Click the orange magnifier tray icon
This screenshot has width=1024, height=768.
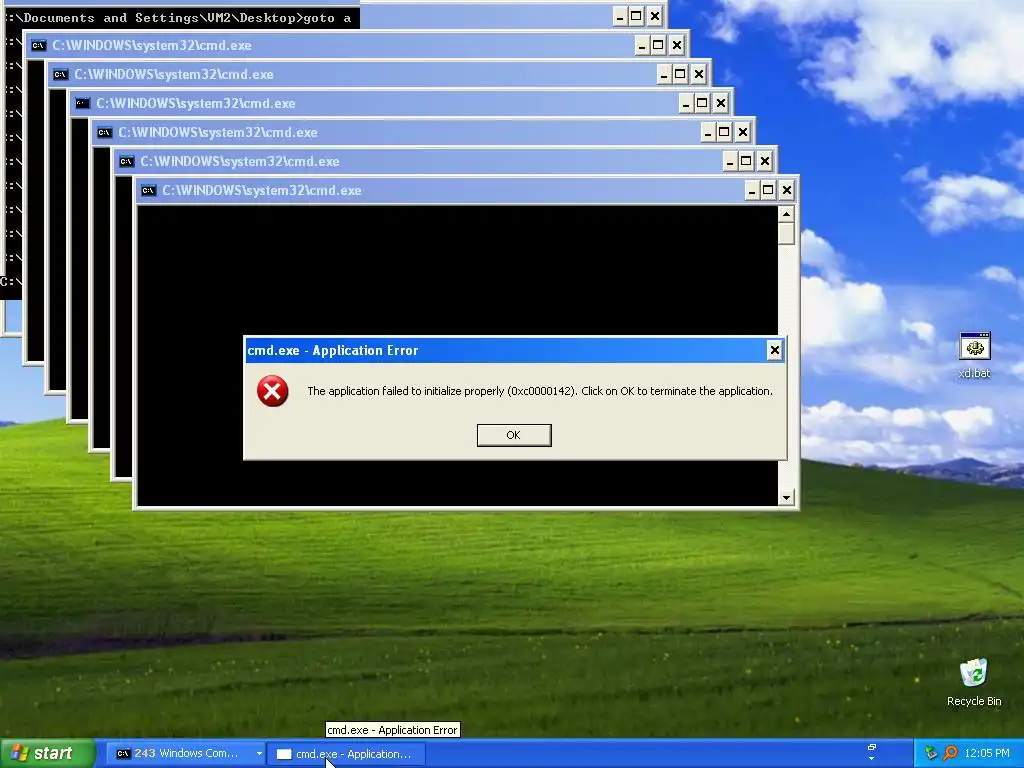pos(950,754)
